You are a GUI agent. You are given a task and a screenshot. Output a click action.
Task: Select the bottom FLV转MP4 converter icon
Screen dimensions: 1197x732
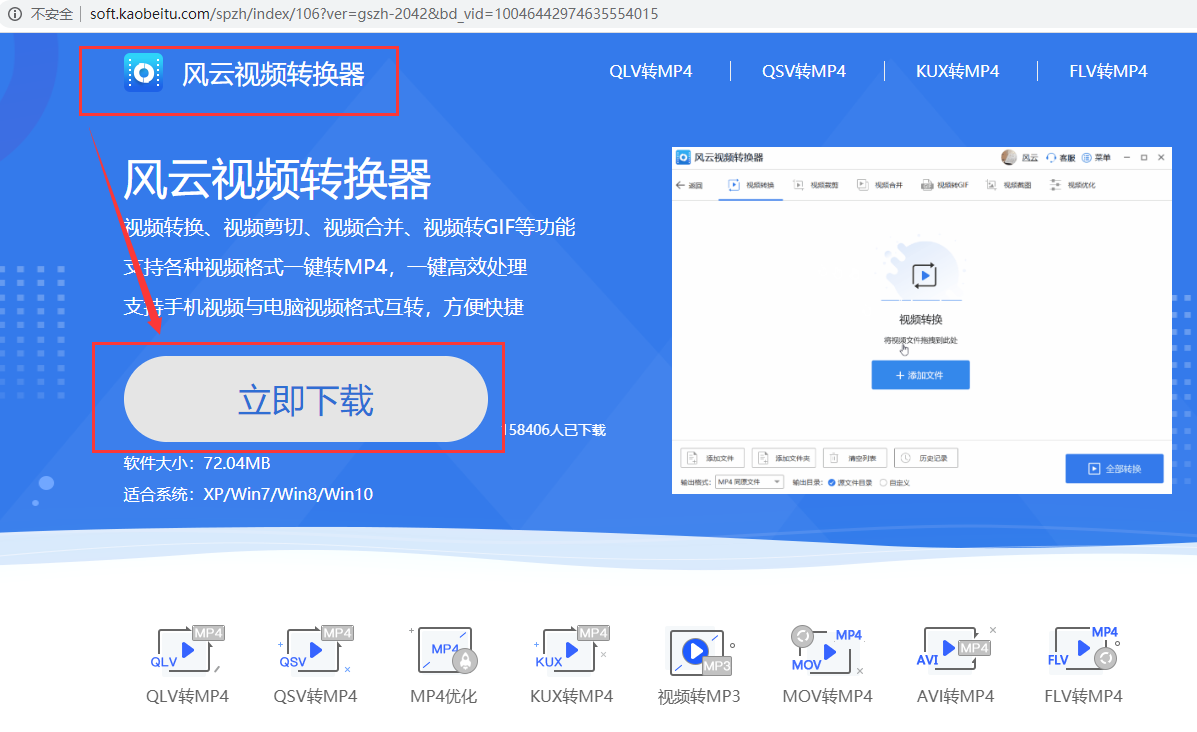[1083, 651]
